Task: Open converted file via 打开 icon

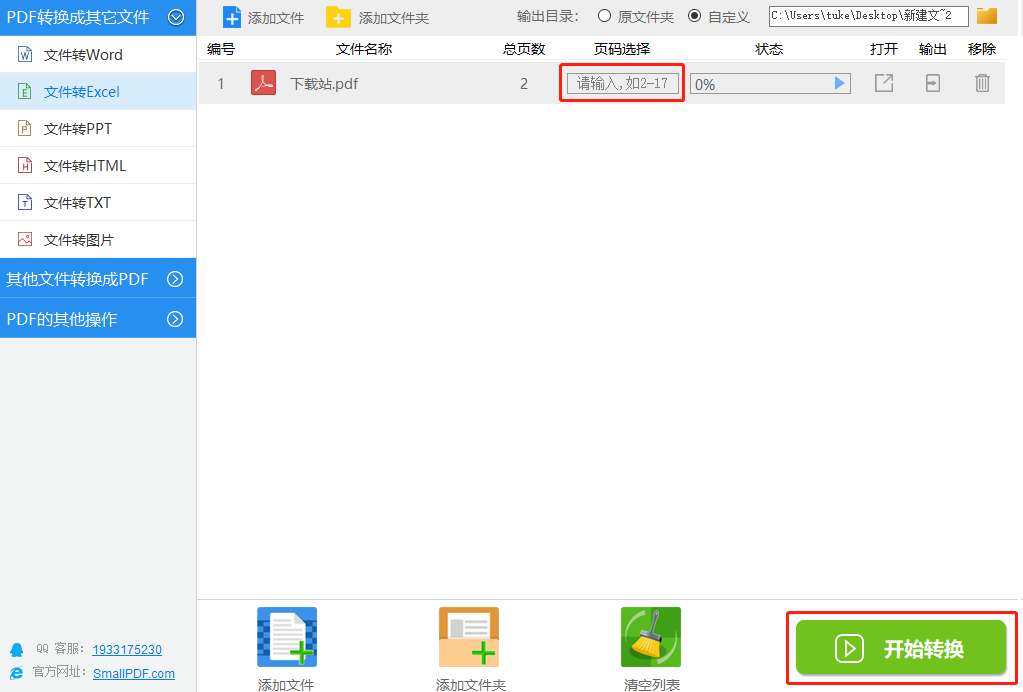Action: point(884,83)
